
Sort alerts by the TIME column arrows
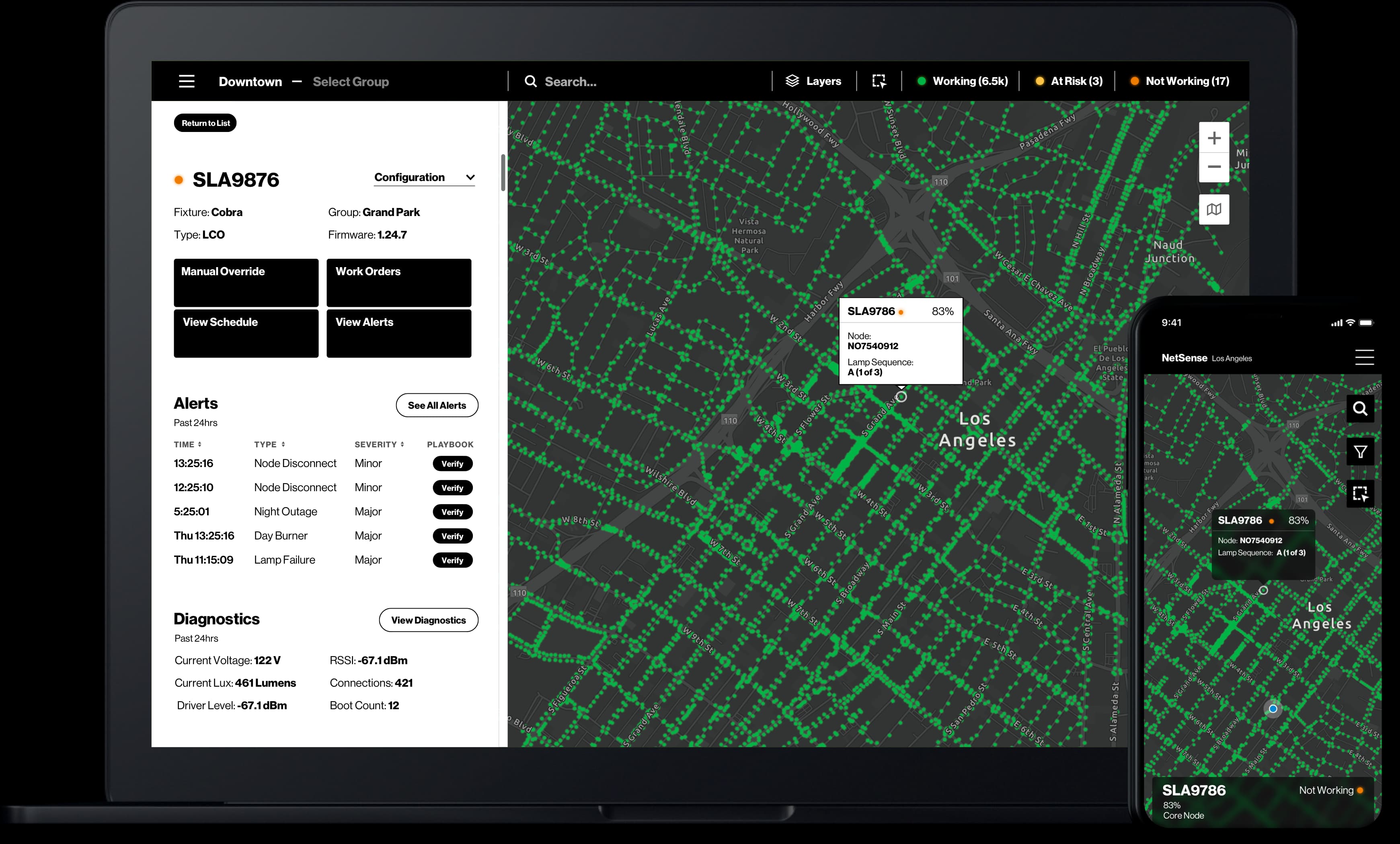tap(199, 445)
